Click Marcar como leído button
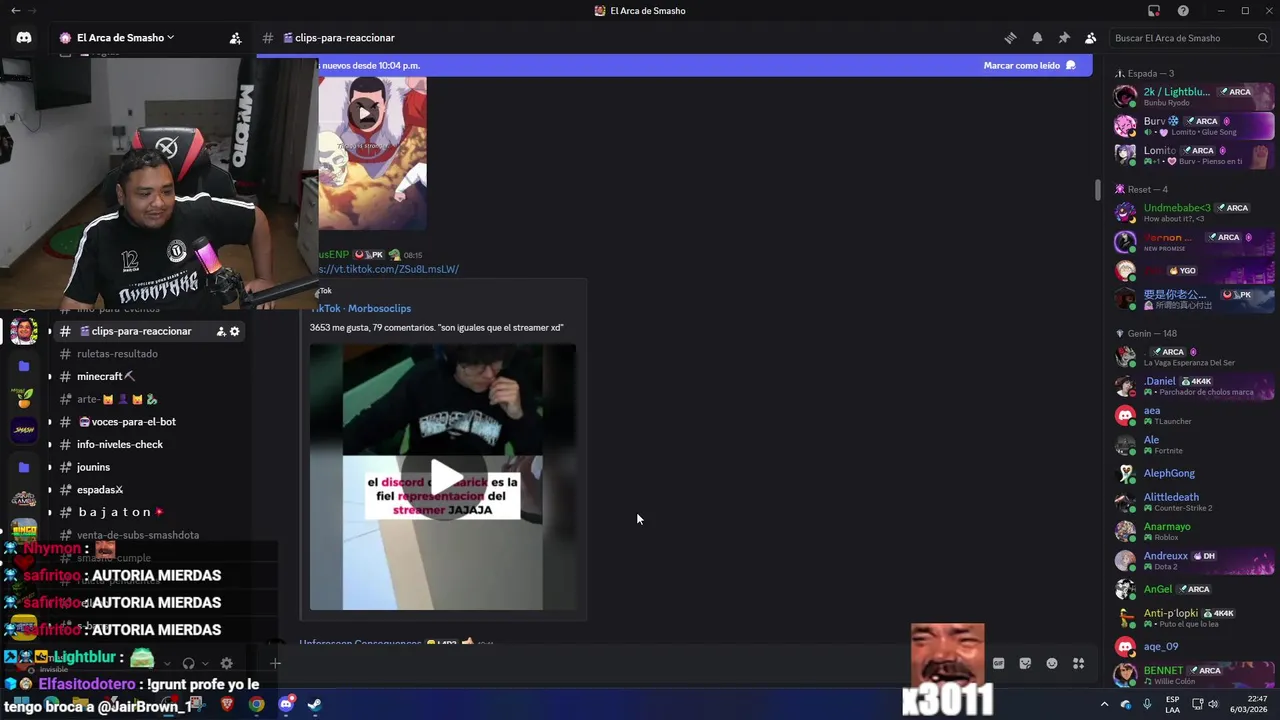The width and height of the screenshot is (1280, 720). 1029,65
